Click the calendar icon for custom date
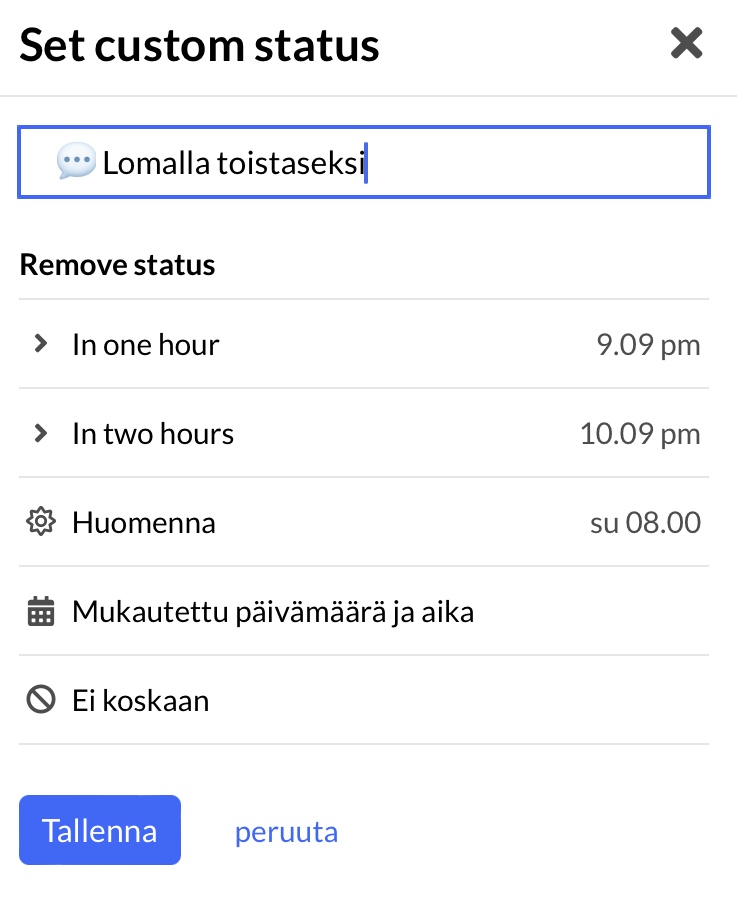 pyautogui.click(x=41, y=611)
